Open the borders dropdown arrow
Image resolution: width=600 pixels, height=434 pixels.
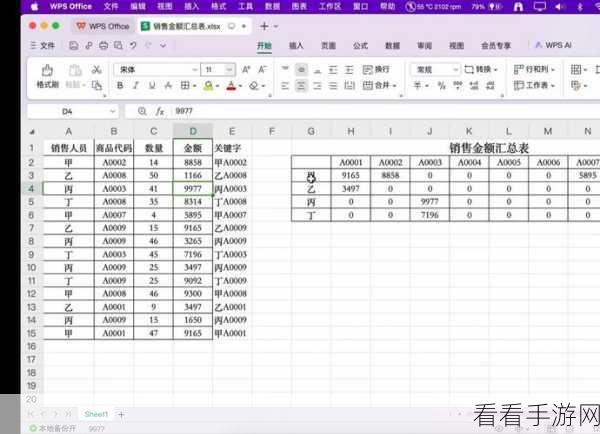click(195, 86)
